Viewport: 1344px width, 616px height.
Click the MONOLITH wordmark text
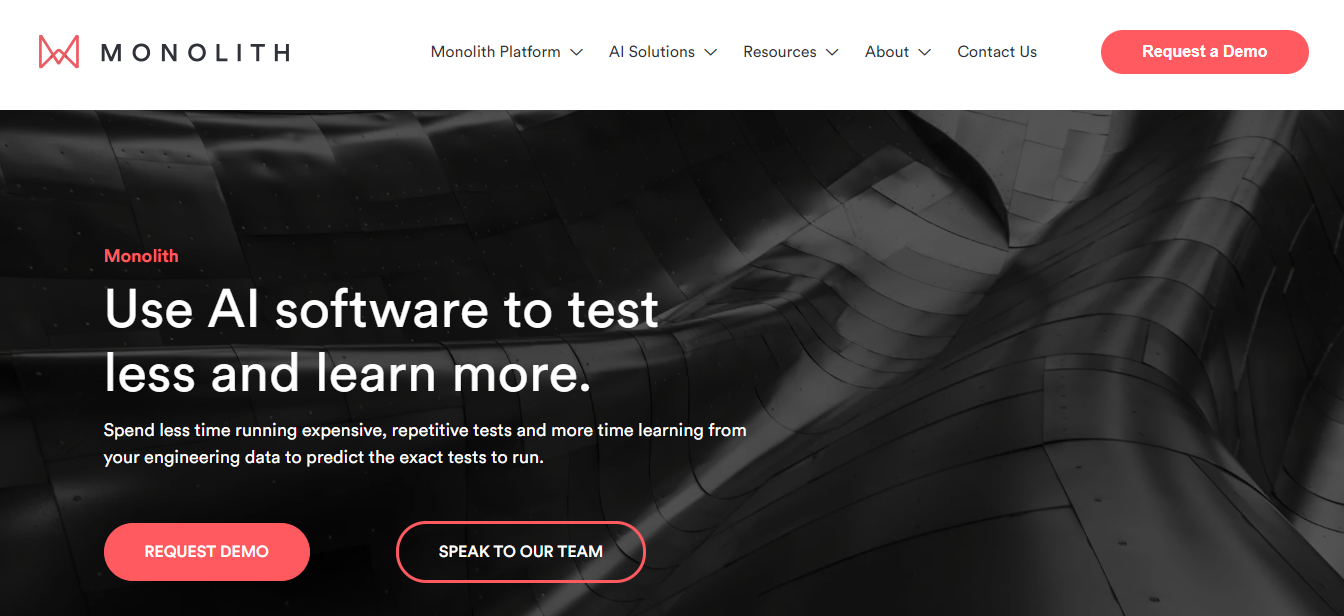tap(196, 52)
